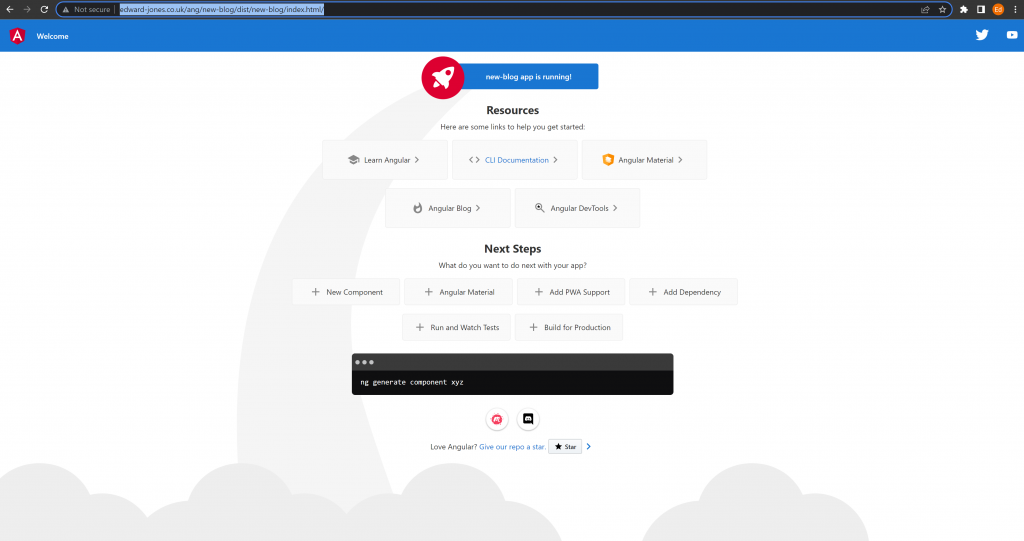Click the plus icon on Add PWA Support
Viewport: 1024px width, 541px height.
(x=539, y=292)
